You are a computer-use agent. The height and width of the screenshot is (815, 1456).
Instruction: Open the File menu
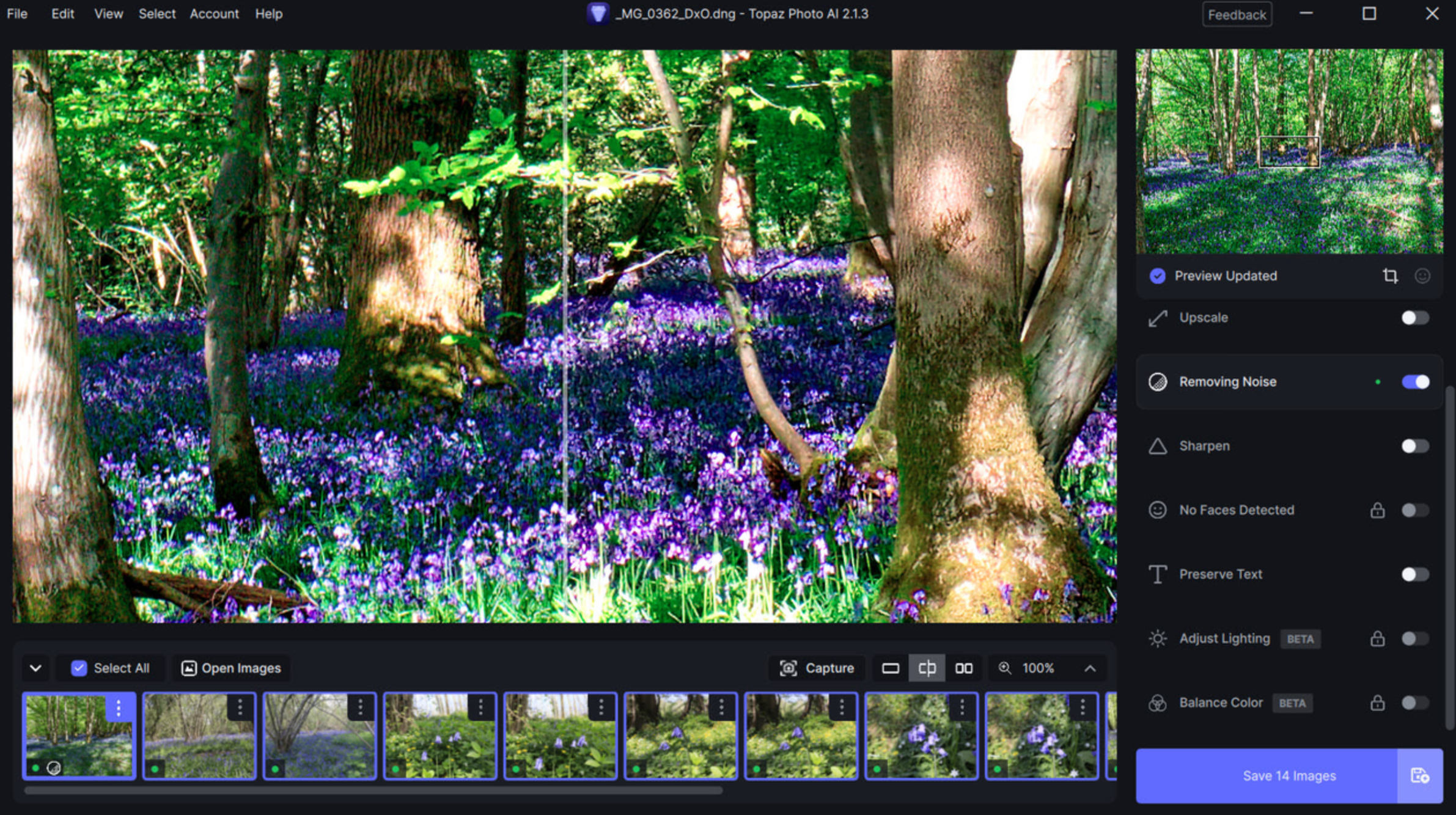click(17, 13)
